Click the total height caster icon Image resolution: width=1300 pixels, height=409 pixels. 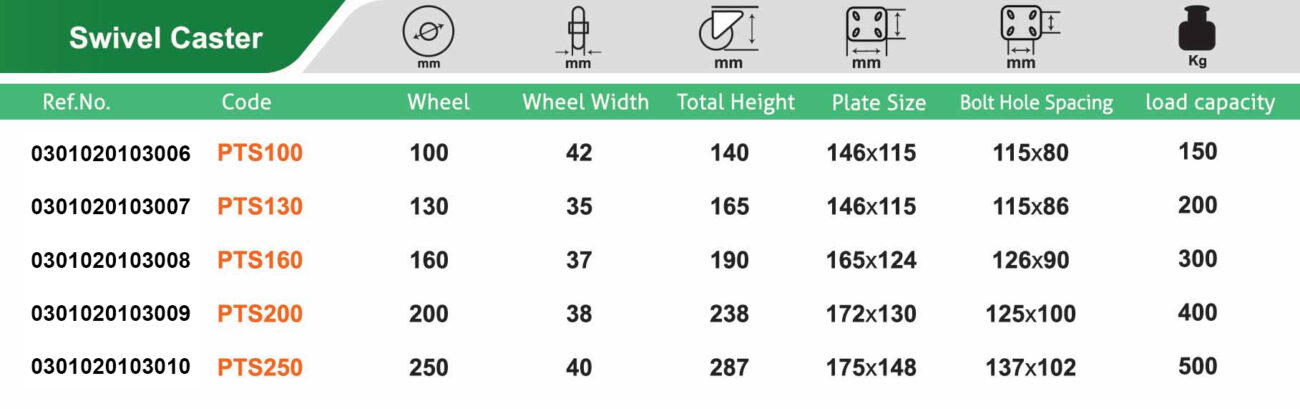click(x=727, y=28)
